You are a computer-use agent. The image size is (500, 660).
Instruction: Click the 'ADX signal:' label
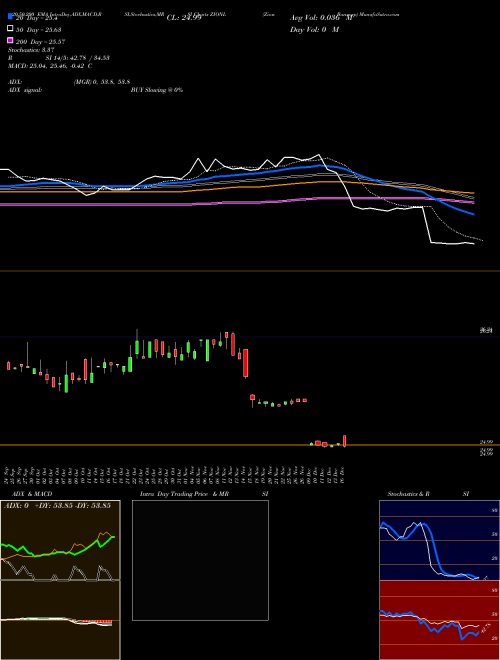(24, 90)
